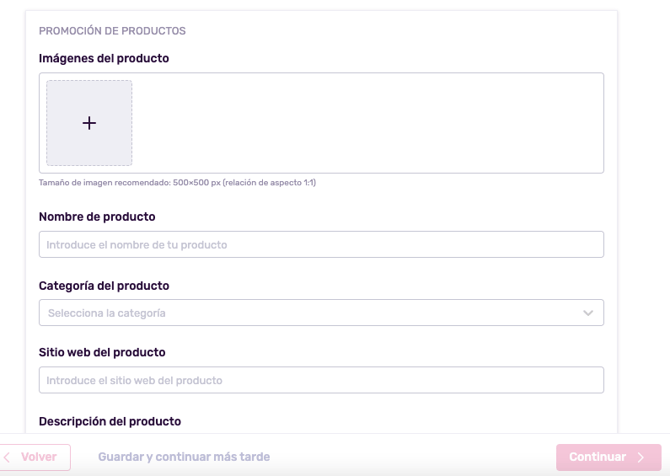Viewport: 670px width, 476px height.
Task: Click the 'Sitio web del producto' label
Action: (102, 352)
